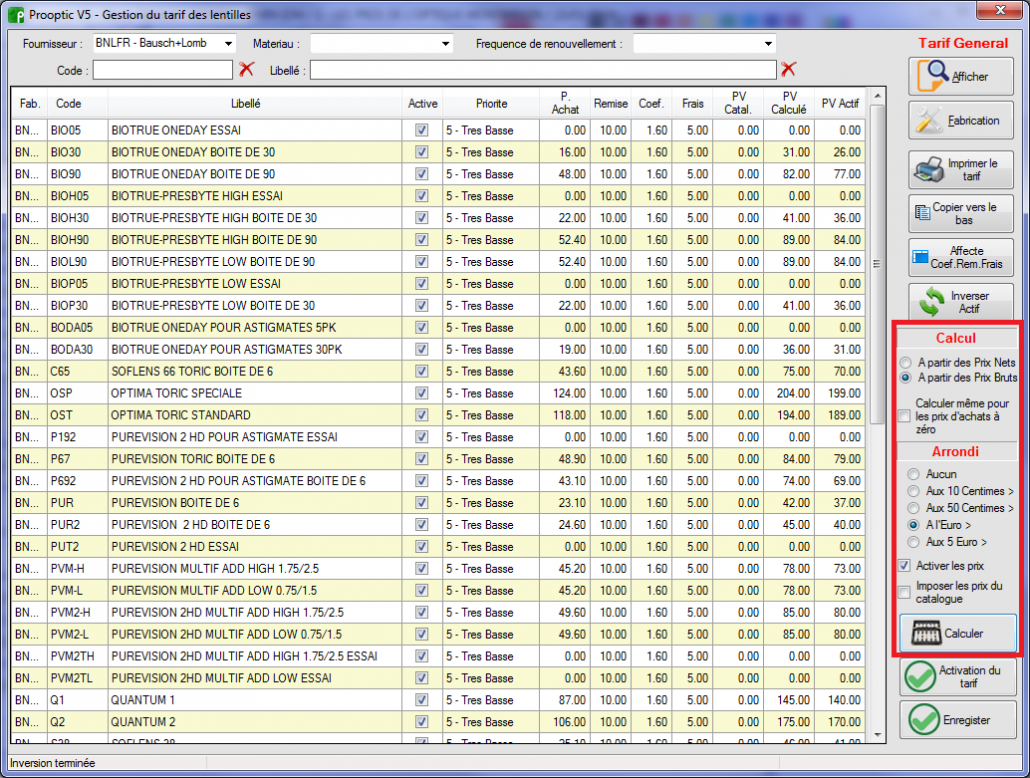Image resolution: width=1030 pixels, height=778 pixels.
Task: Click the Priorite column header
Action: coord(491,103)
